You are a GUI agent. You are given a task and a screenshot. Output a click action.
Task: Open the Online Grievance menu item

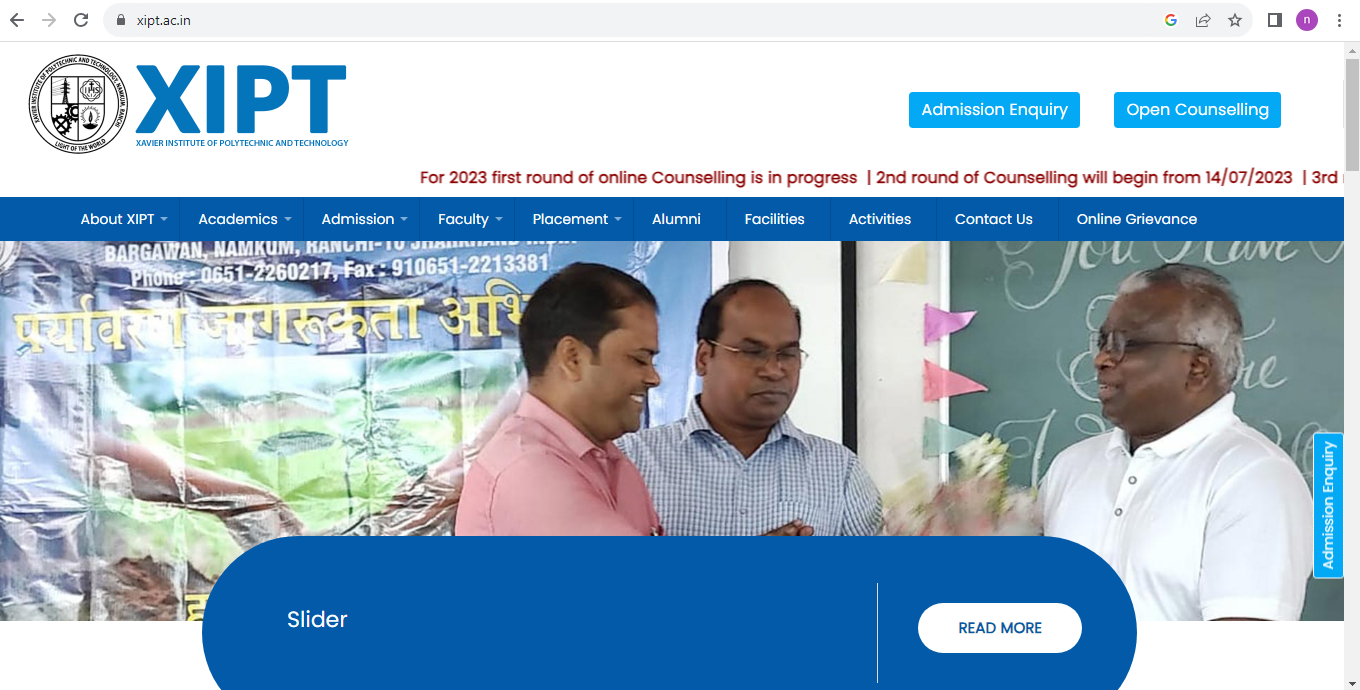(1136, 219)
